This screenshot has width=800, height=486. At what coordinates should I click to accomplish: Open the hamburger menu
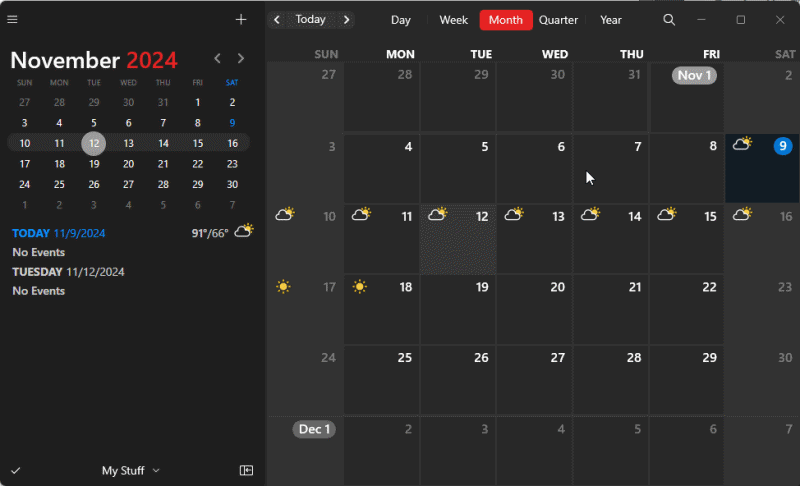[x=12, y=19]
